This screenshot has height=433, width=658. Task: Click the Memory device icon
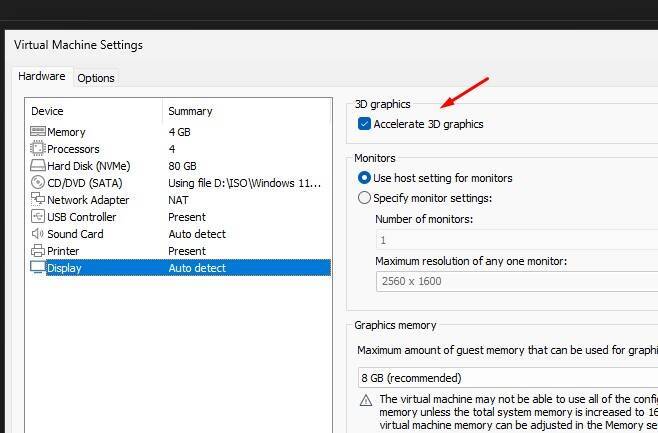pyautogui.click(x=38, y=131)
